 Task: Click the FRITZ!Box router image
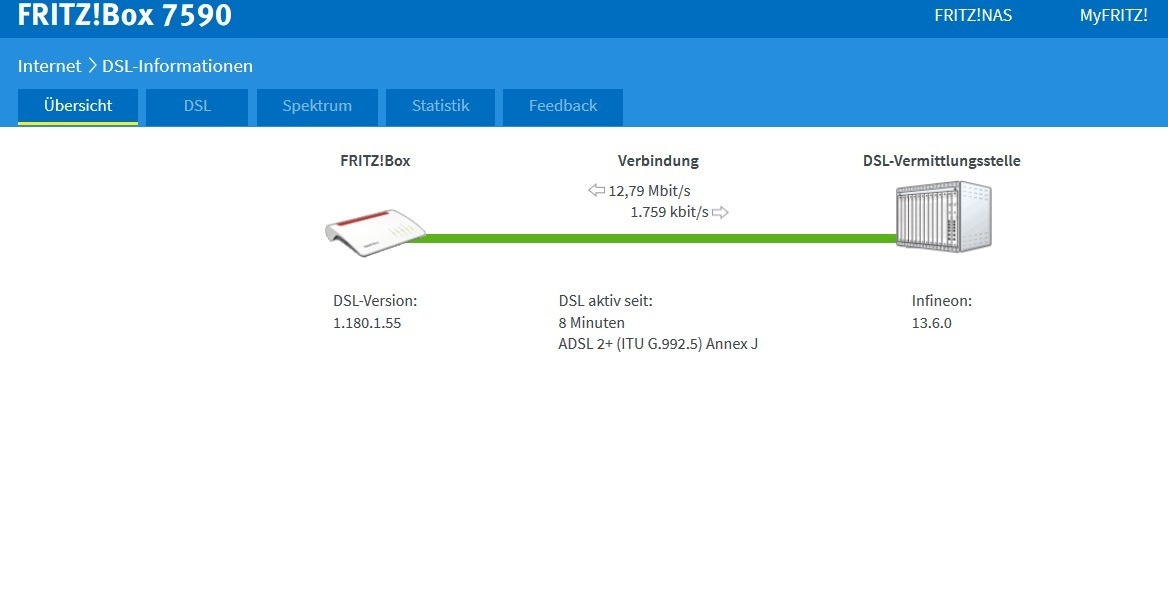[375, 234]
